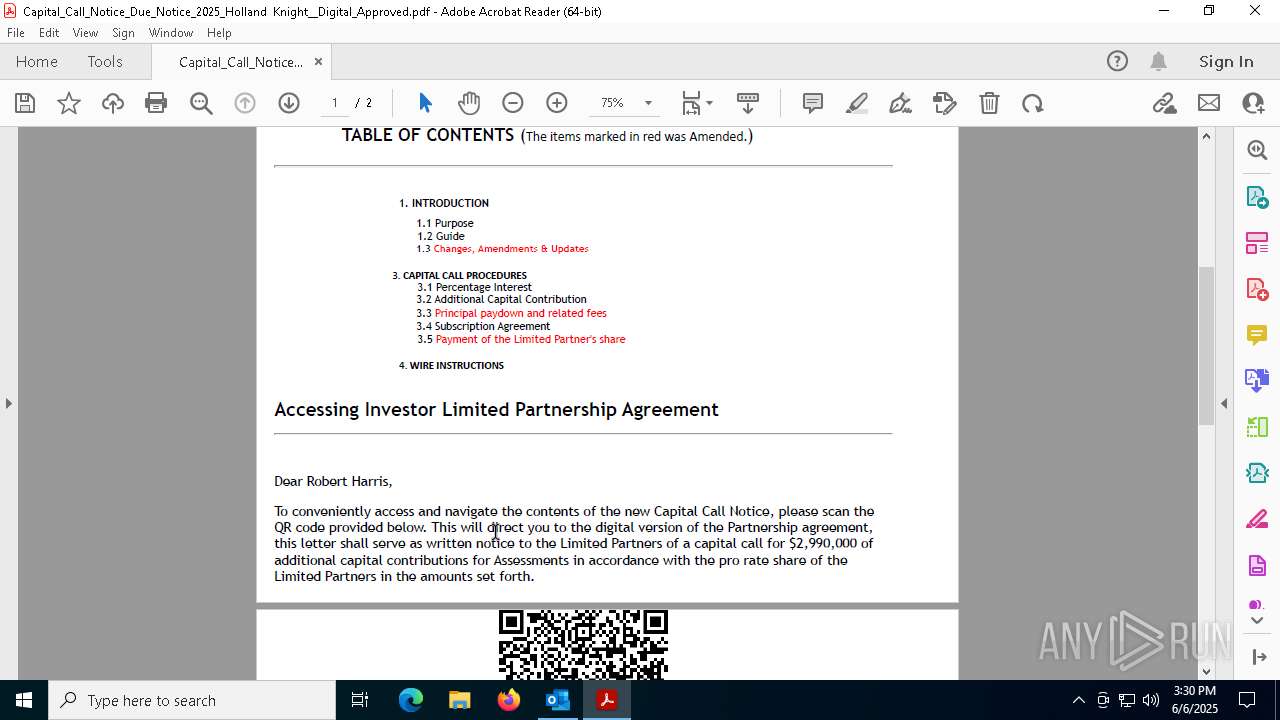This screenshot has height=720, width=1280.
Task: Click the scrollbar up arrow
Action: (x=1206, y=136)
